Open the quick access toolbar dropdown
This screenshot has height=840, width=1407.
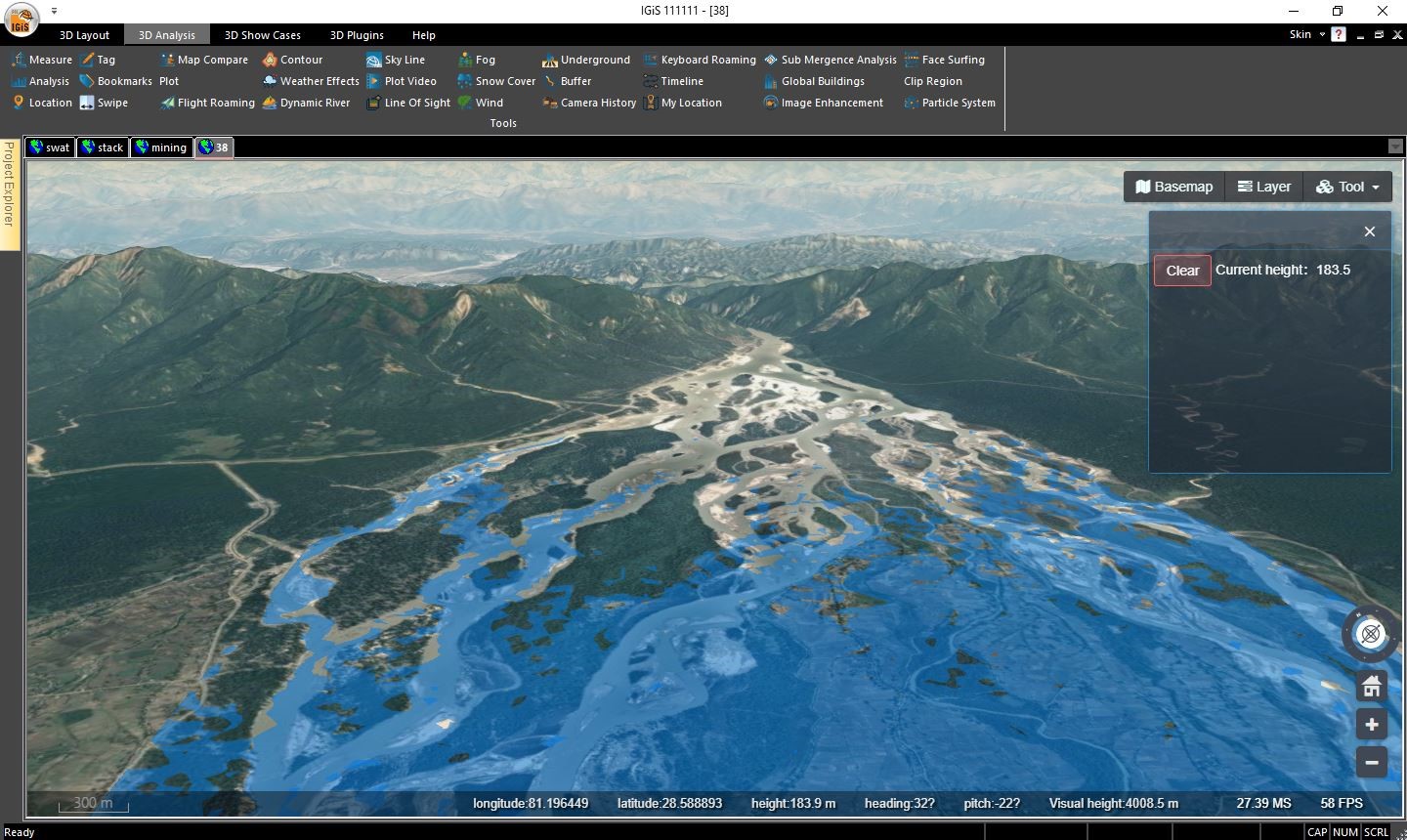[x=54, y=11]
